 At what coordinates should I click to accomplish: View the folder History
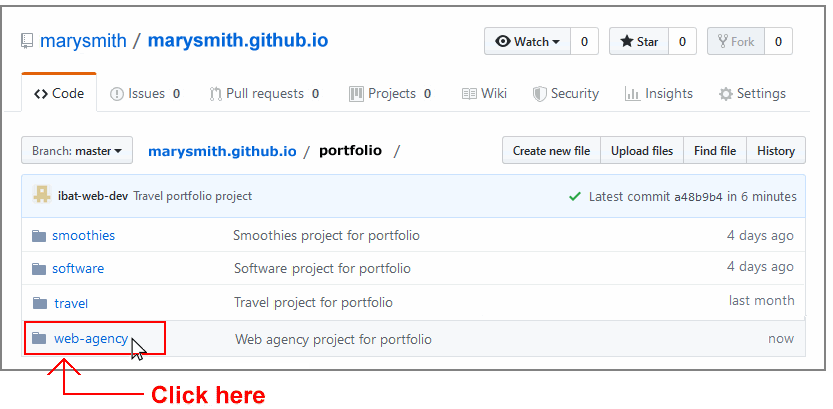pos(776,151)
